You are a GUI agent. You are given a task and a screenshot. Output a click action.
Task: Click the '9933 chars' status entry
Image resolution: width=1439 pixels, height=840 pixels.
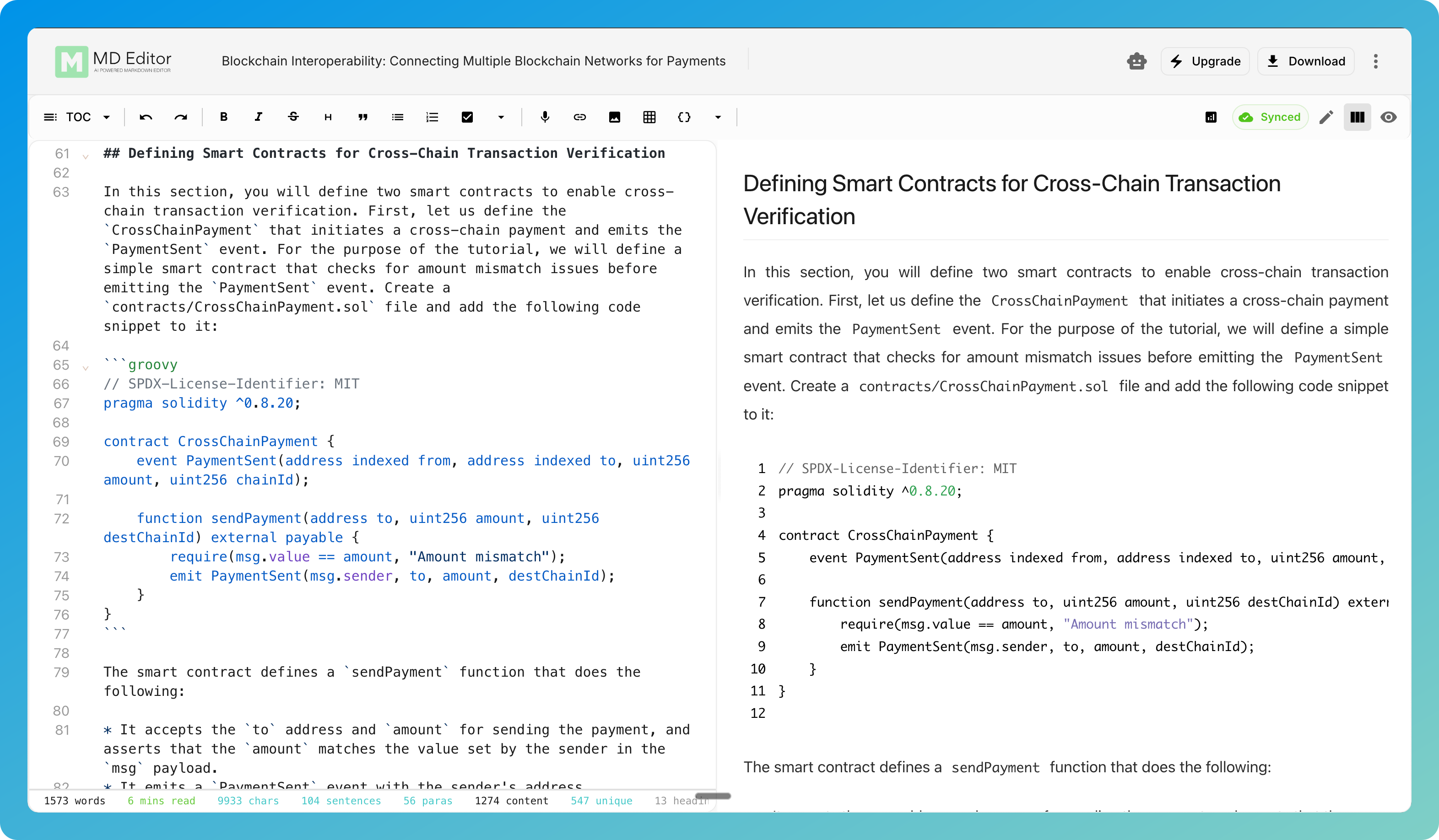click(249, 801)
